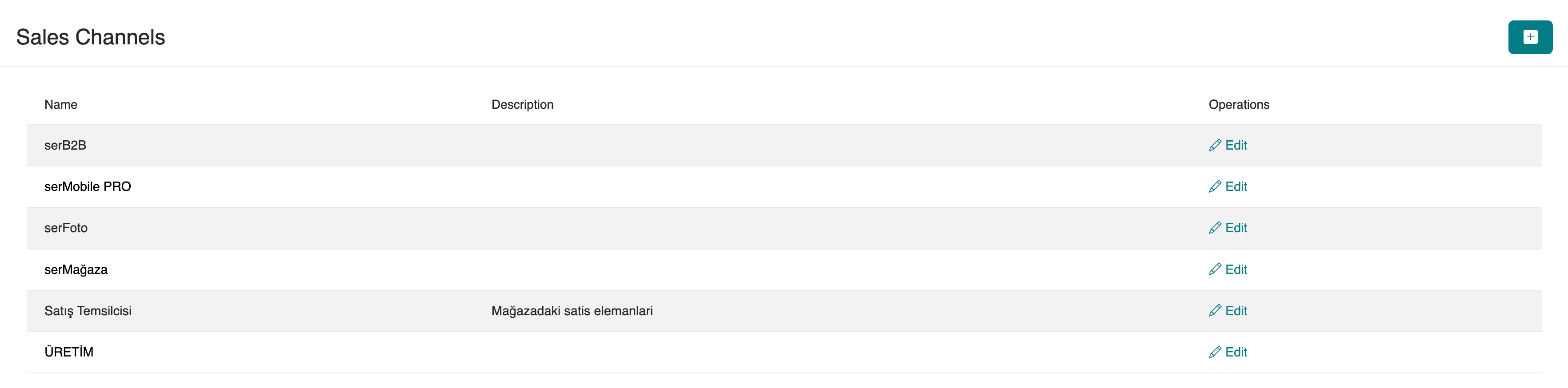Open Edit link for serB2B
1568x388 pixels.
click(x=1236, y=145)
